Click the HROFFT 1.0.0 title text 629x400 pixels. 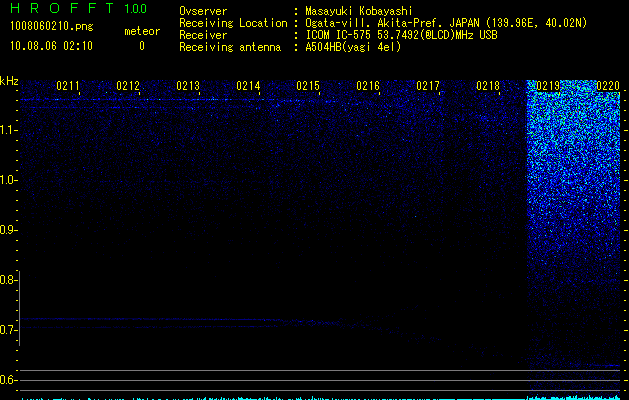[78, 8]
